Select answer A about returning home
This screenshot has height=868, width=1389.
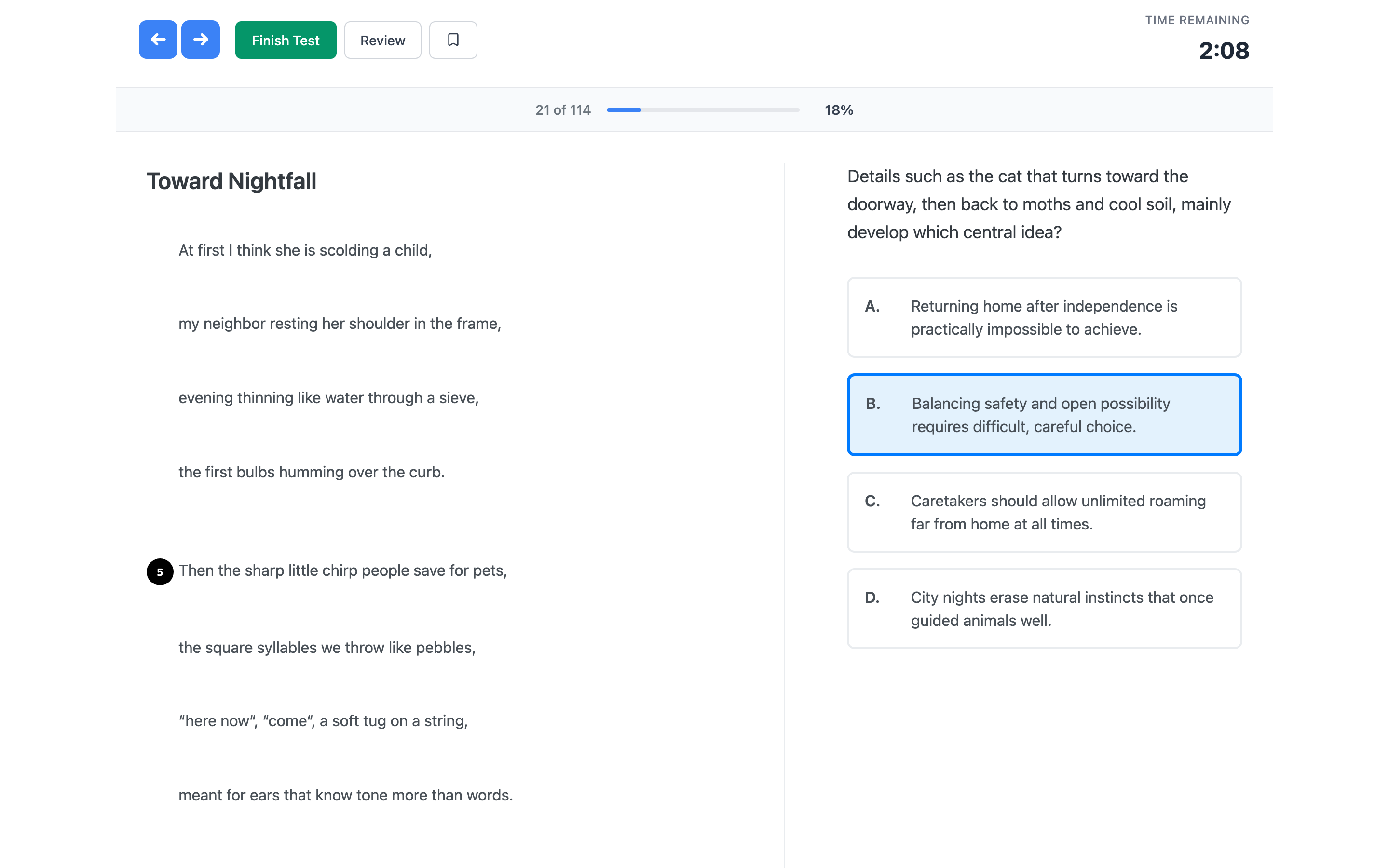coord(1044,317)
